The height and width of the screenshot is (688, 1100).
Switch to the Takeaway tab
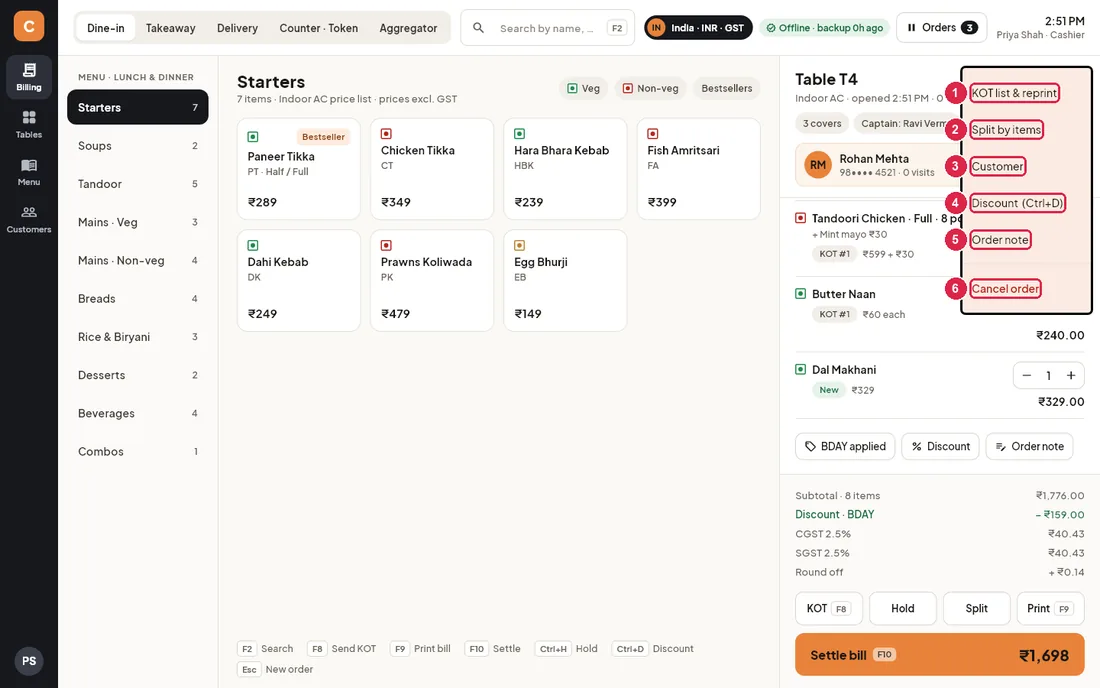coord(170,28)
